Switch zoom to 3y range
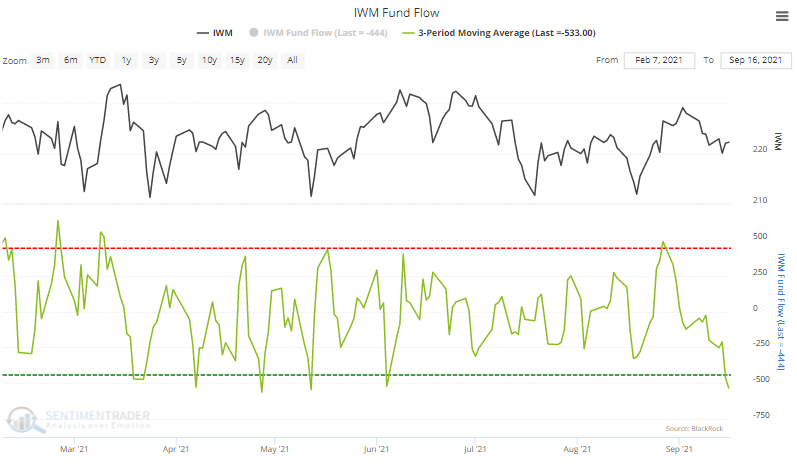 [x=153, y=61]
